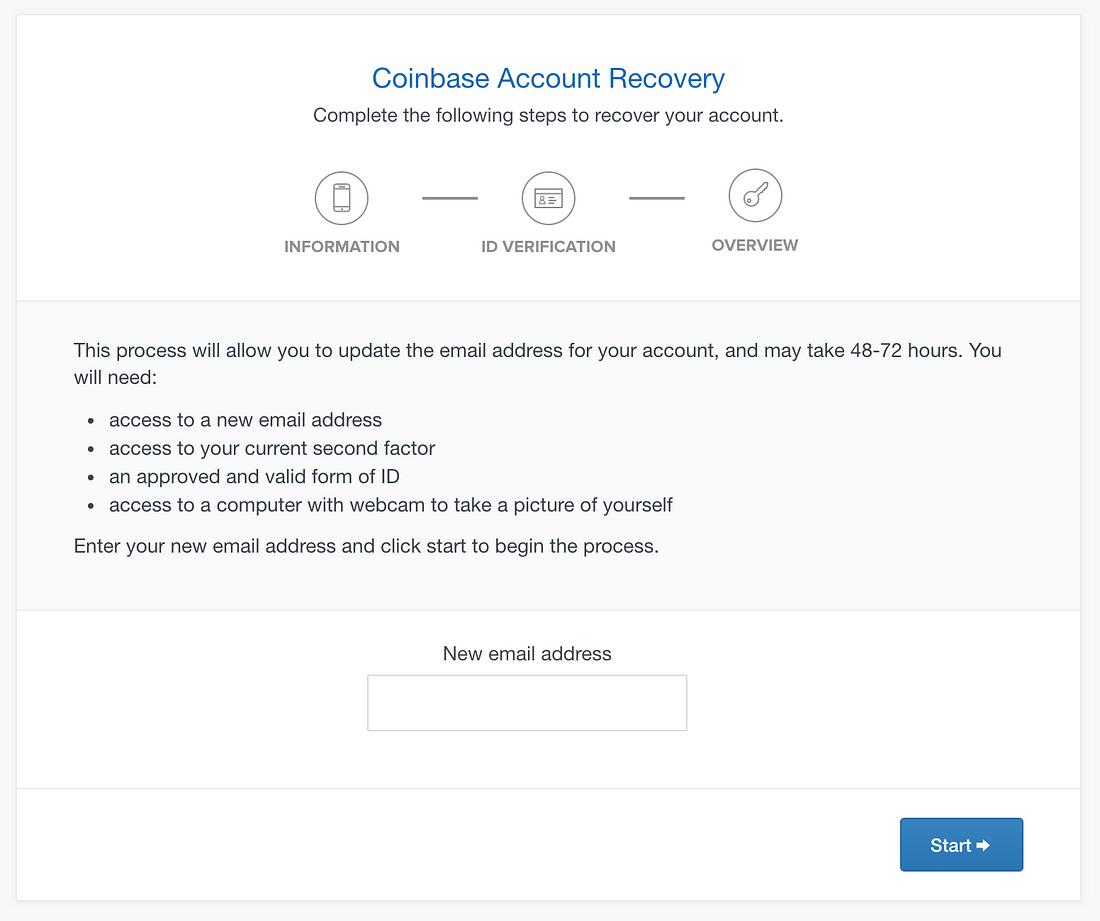Click the webcam requirement bullet item
This screenshot has height=921, width=1100.
(x=391, y=505)
